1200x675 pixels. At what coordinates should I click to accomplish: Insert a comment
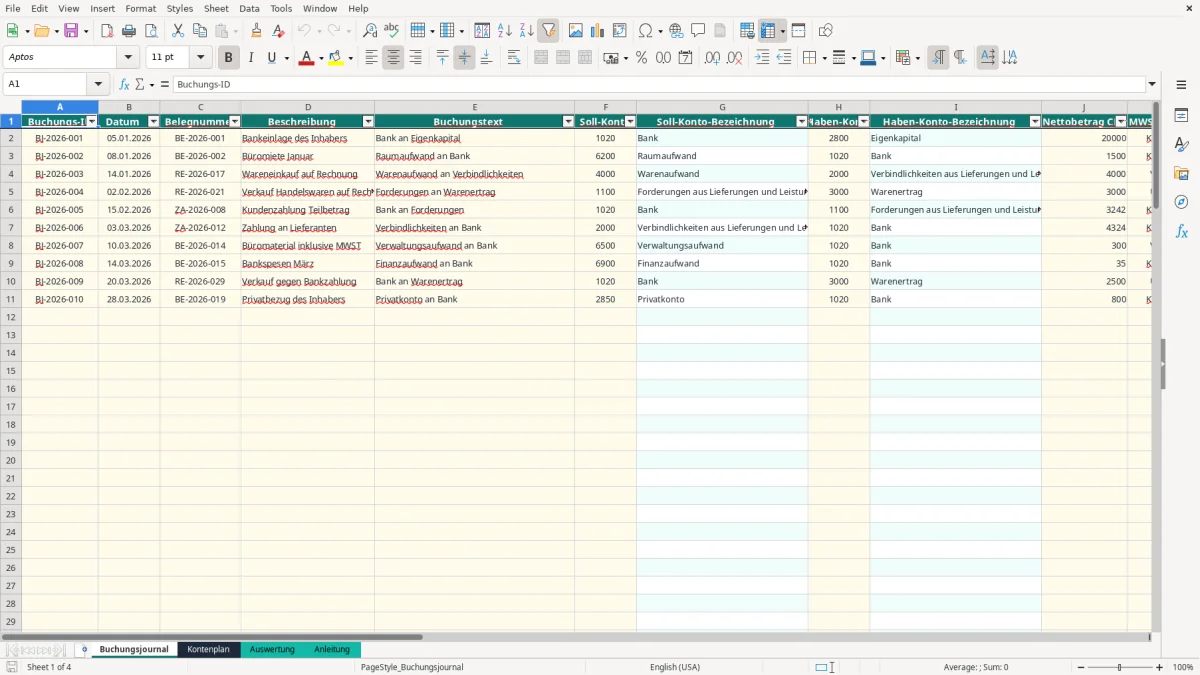point(698,31)
